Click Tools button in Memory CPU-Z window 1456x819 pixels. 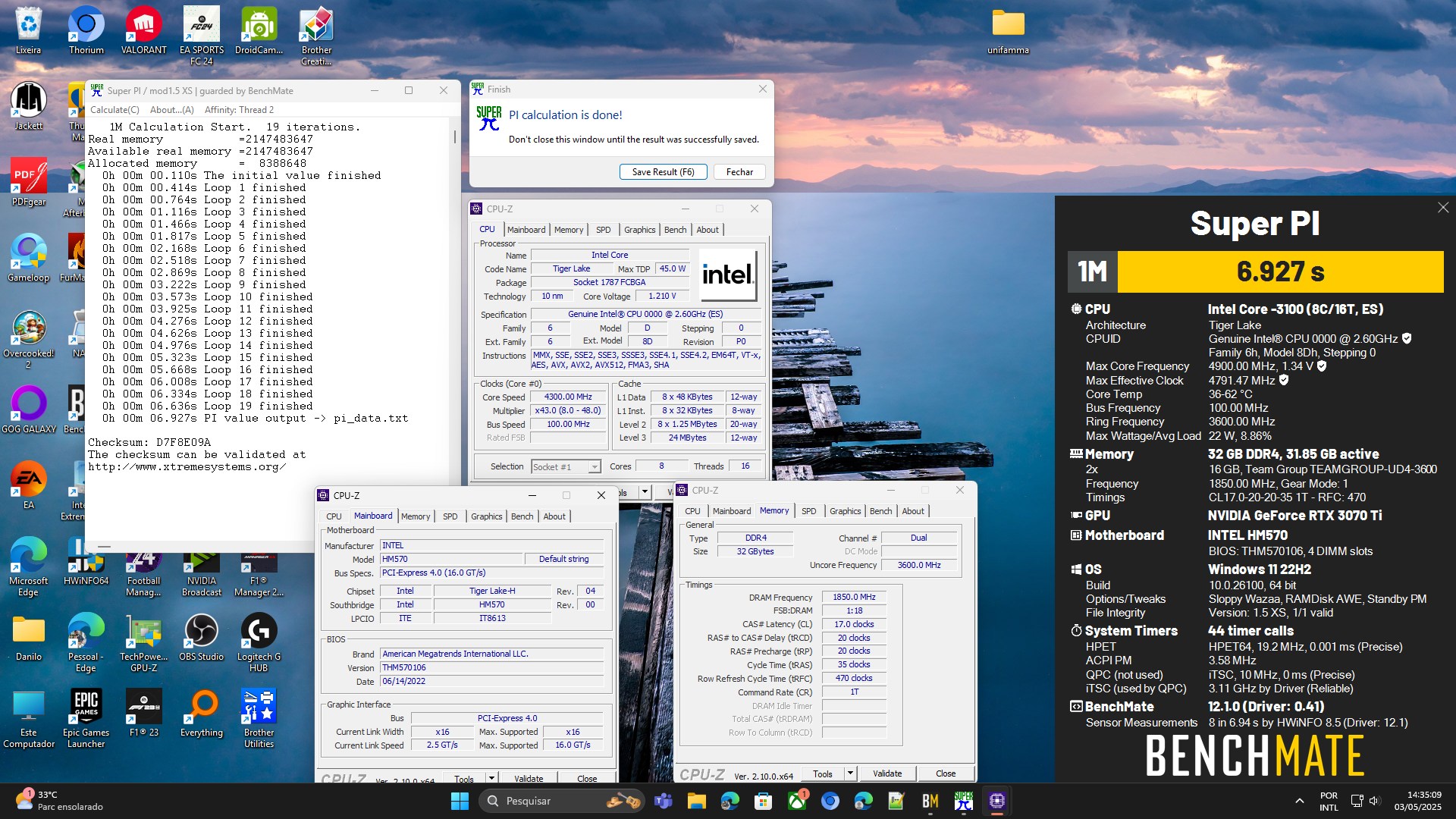(823, 773)
